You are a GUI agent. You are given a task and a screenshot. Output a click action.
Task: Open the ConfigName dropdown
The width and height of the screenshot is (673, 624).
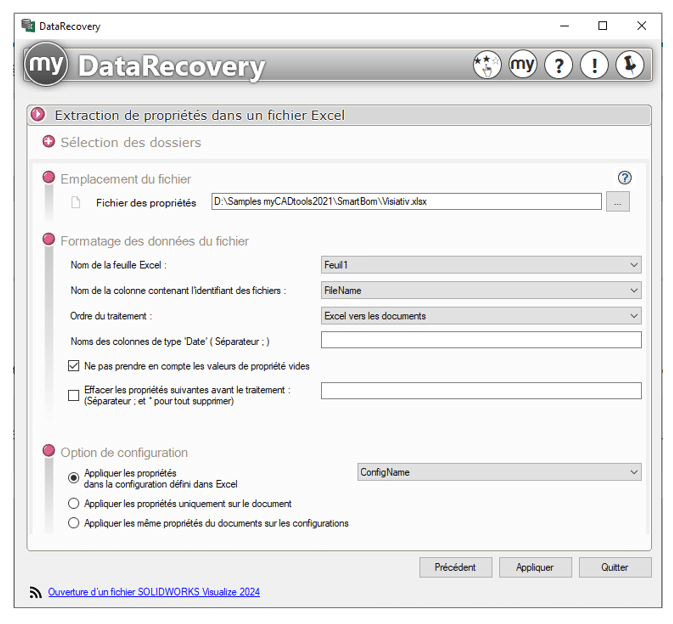(499, 472)
